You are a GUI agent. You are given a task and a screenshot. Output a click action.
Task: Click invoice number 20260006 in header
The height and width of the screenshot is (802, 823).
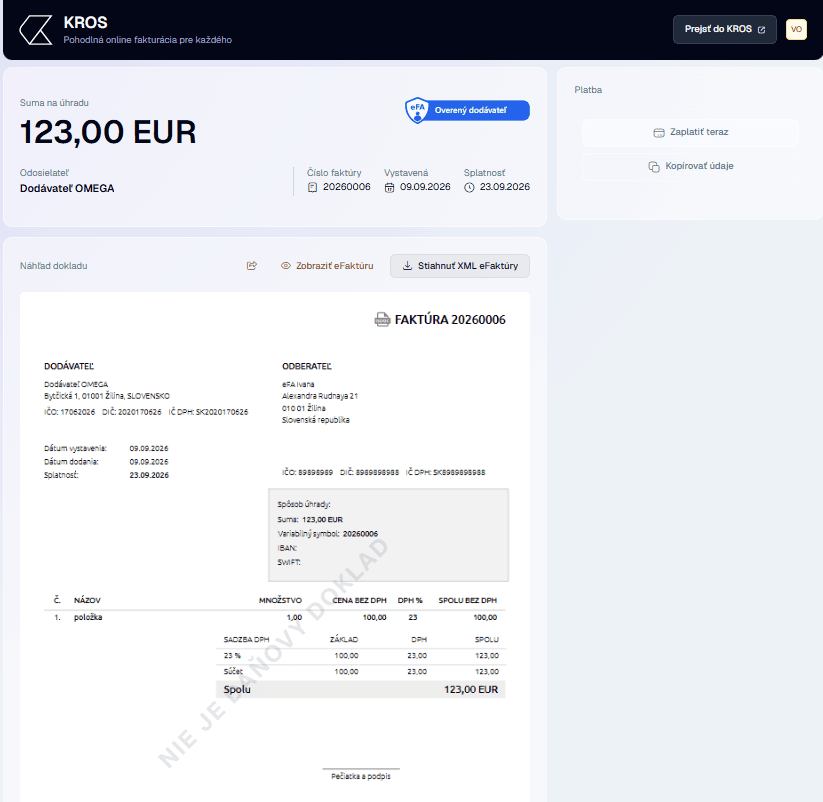point(346,187)
